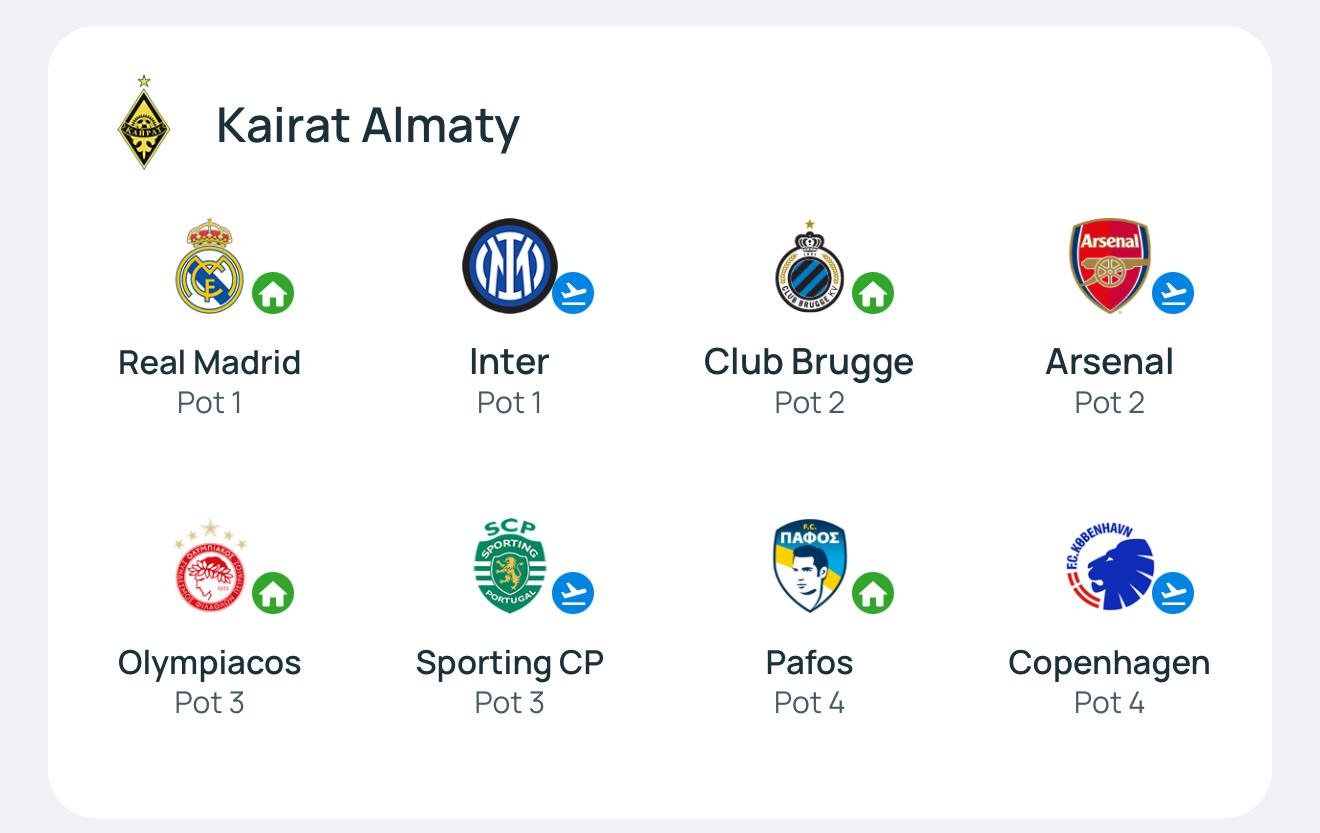Screen dimensions: 1320x833
Task: Click the Kairat Almaty club crest
Action: (144, 123)
